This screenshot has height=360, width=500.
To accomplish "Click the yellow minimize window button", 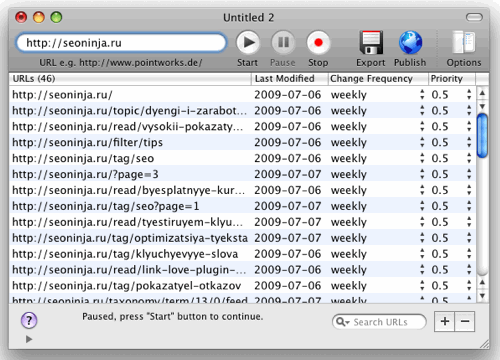I will pos(39,17).
